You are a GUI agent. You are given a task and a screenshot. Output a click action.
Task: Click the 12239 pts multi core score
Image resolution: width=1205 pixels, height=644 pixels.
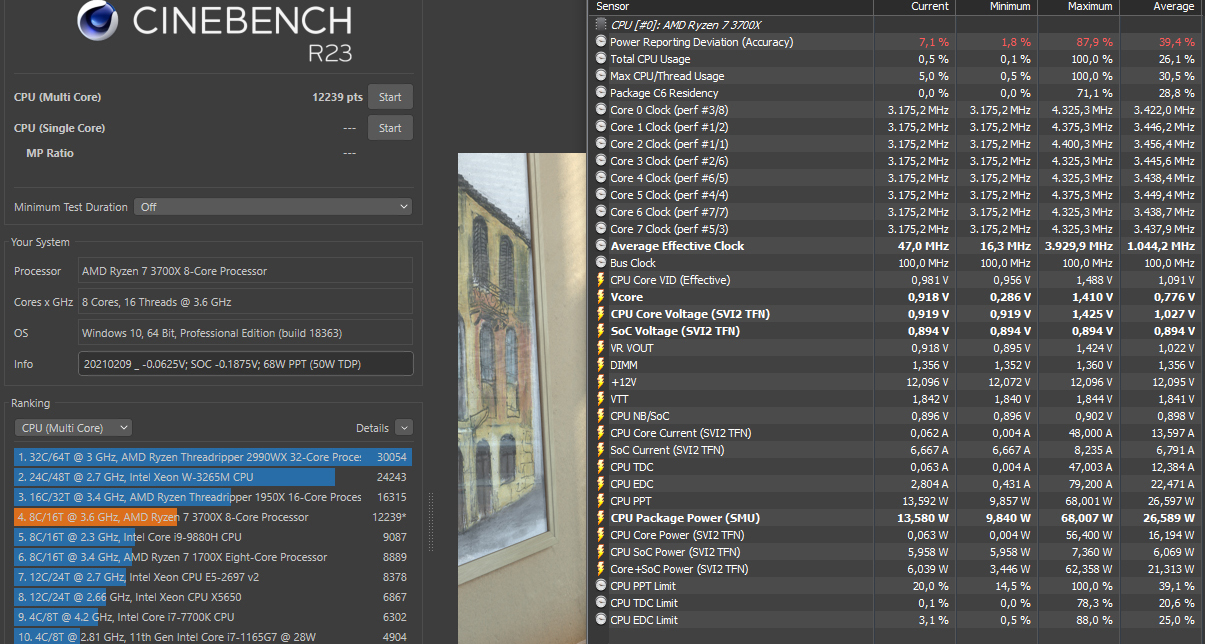337,97
